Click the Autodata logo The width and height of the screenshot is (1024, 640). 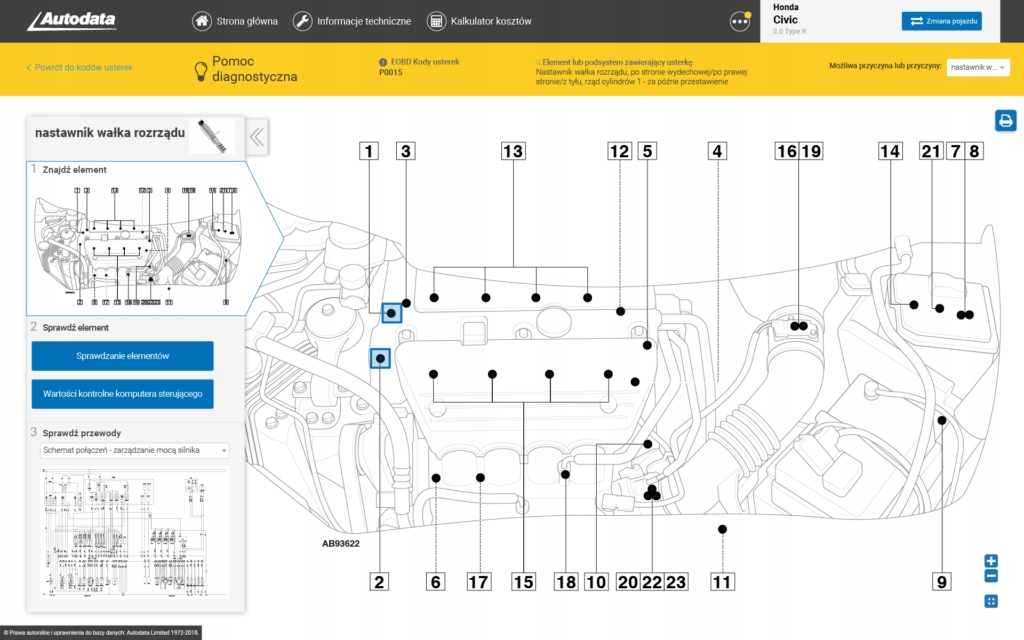pyautogui.click(x=70, y=18)
